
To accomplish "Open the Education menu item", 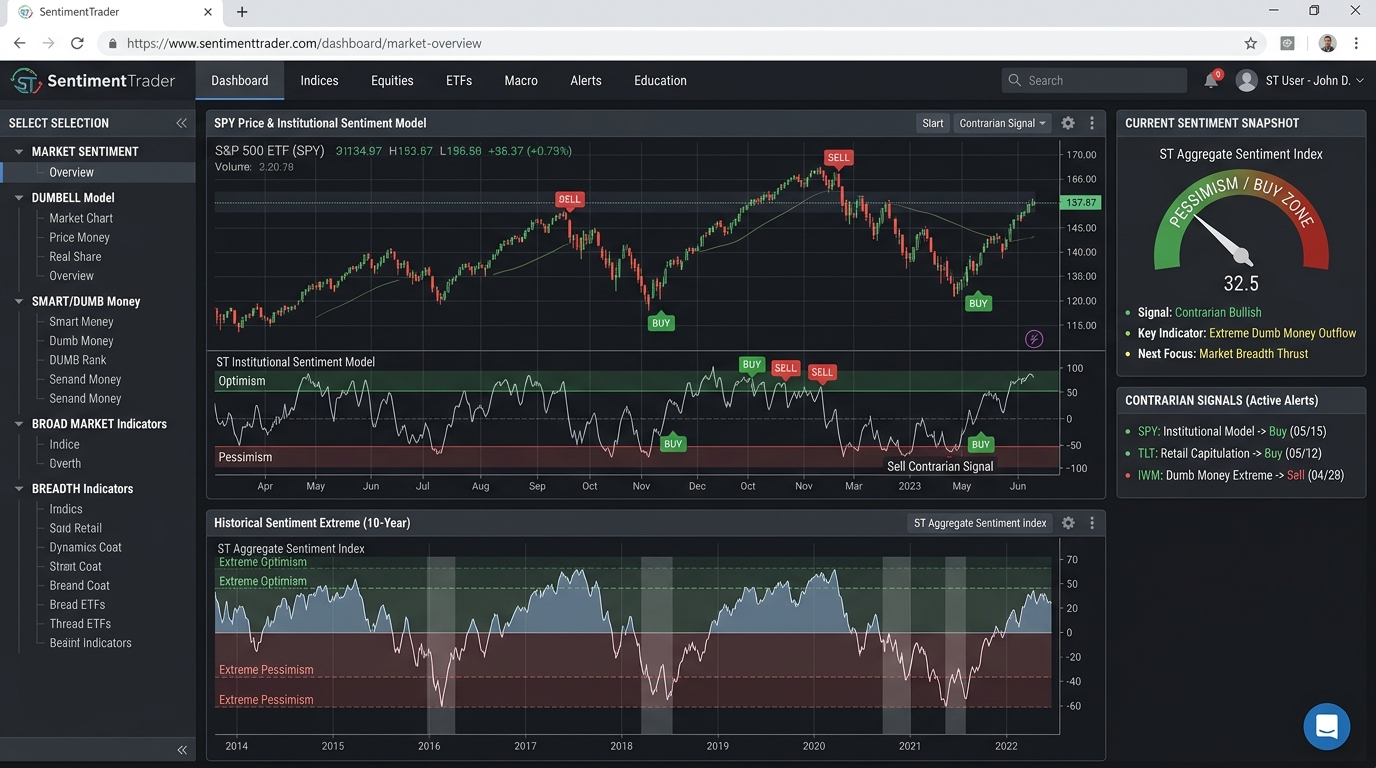I will click(x=659, y=80).
